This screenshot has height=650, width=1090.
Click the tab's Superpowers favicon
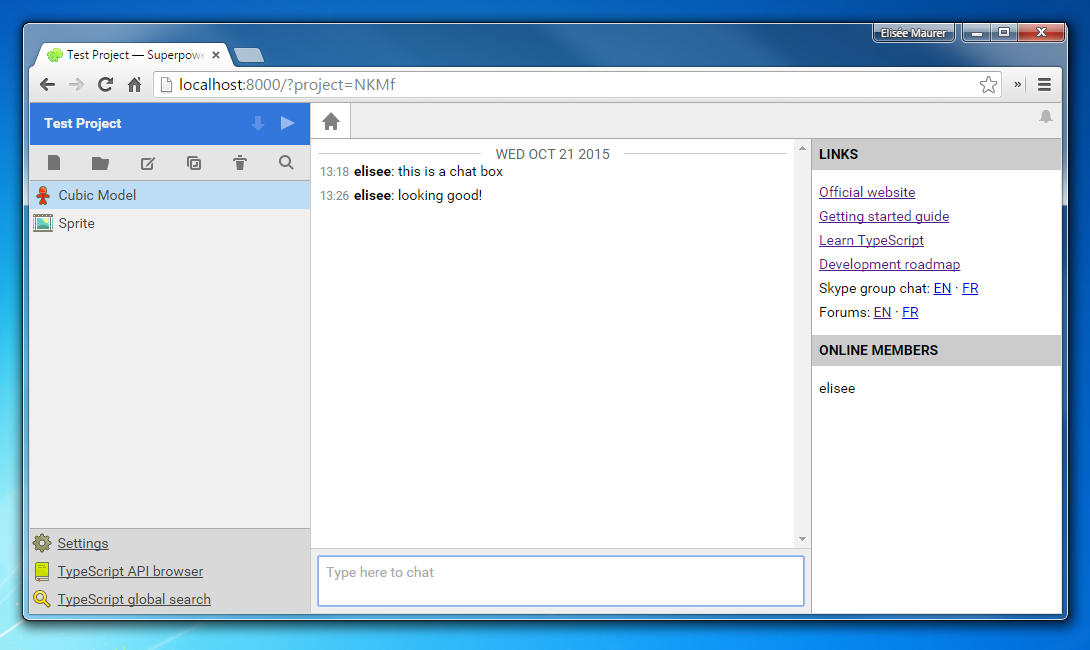click(x=54, y=55)
